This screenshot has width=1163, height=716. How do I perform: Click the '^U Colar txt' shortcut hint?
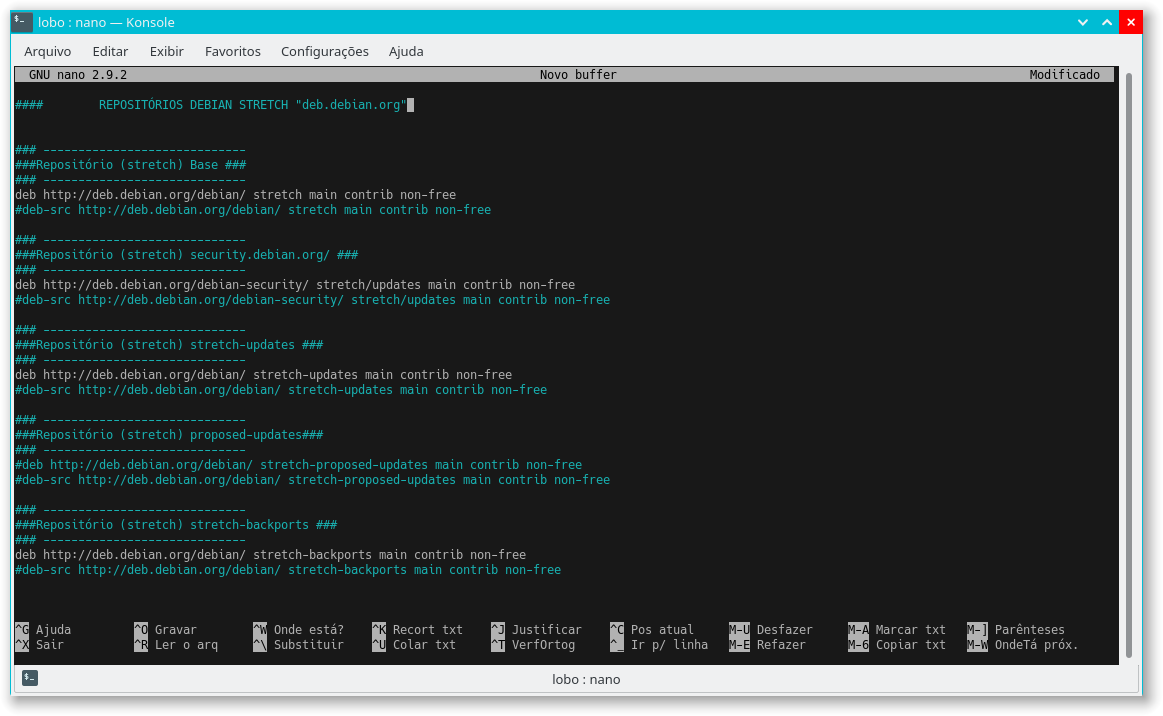414,645
